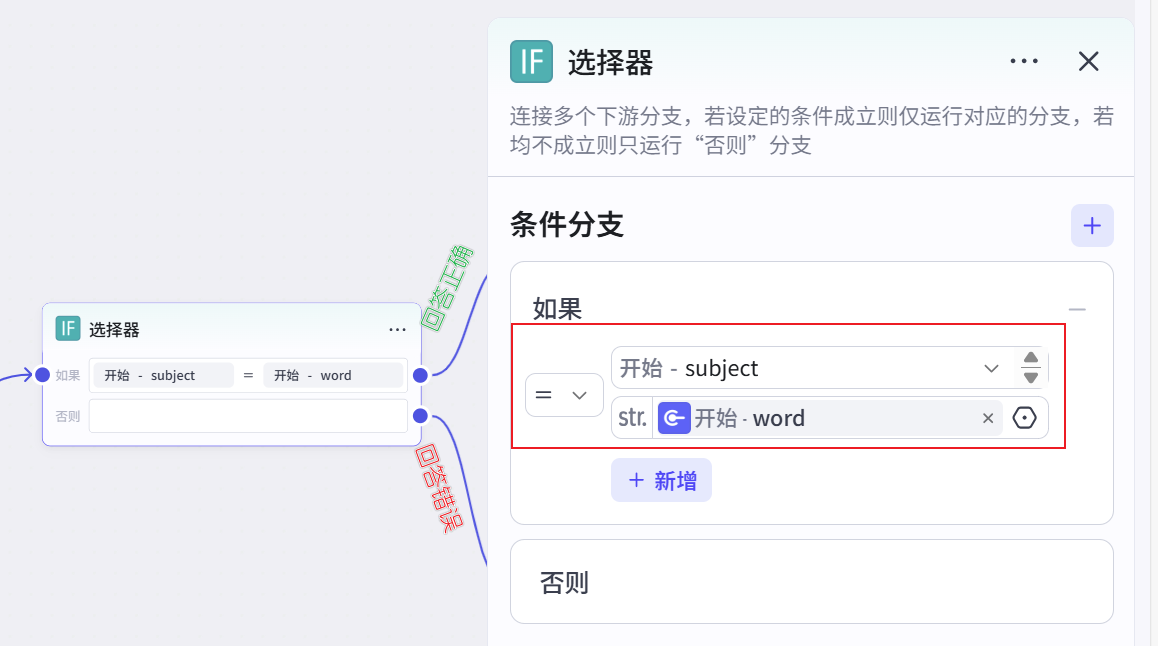Move the condition up with the up arrow
Screen dimensions: 1158x646
pyautogui.click(x=1030, y=358)
